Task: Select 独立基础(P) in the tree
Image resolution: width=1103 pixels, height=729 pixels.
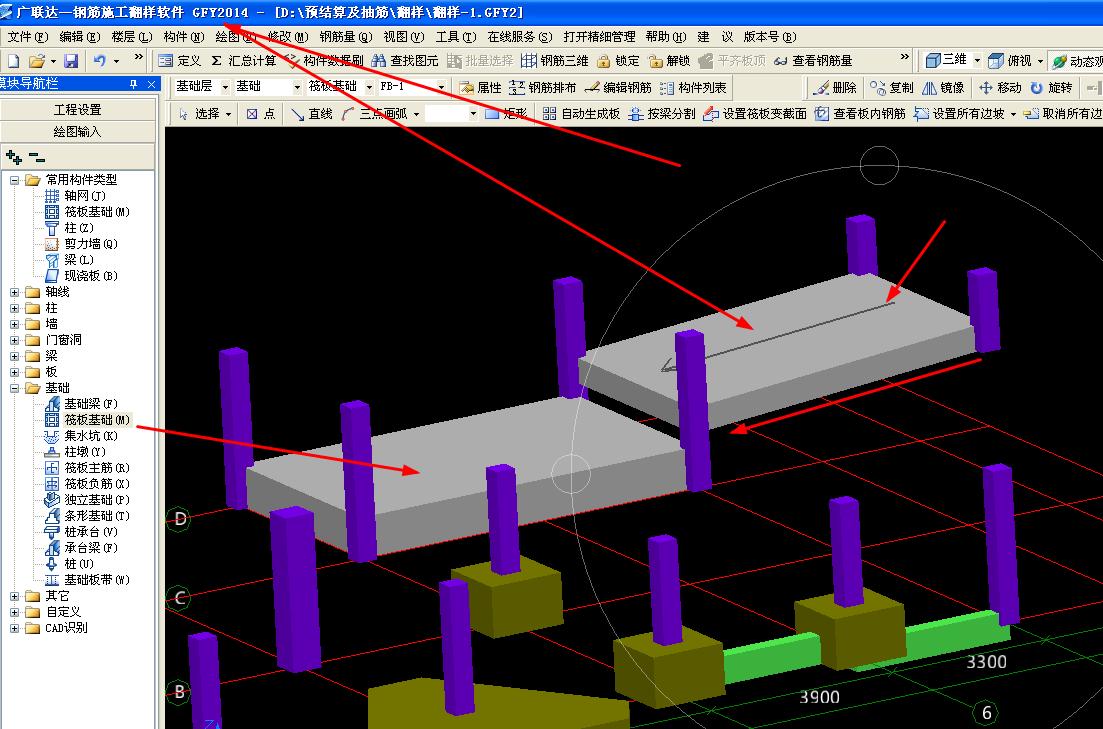Action: coord(96,500)
